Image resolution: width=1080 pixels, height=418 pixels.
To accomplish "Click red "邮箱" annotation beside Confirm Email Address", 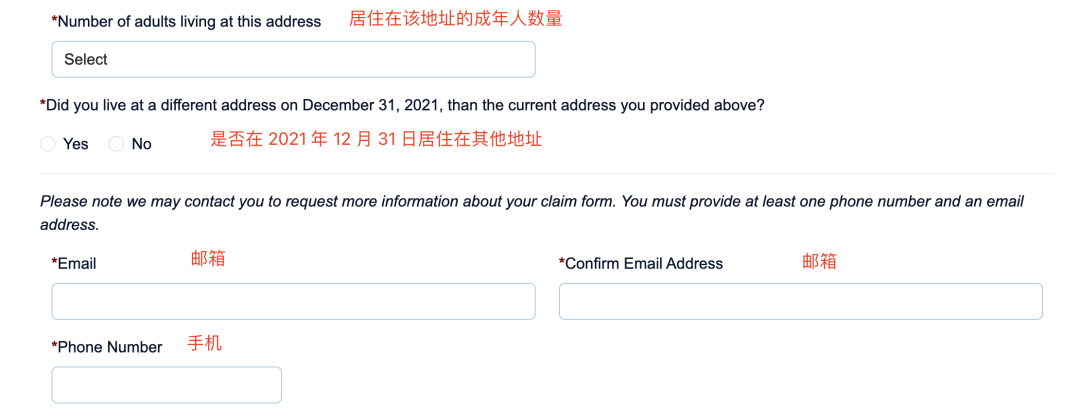I will coord(819,261).
